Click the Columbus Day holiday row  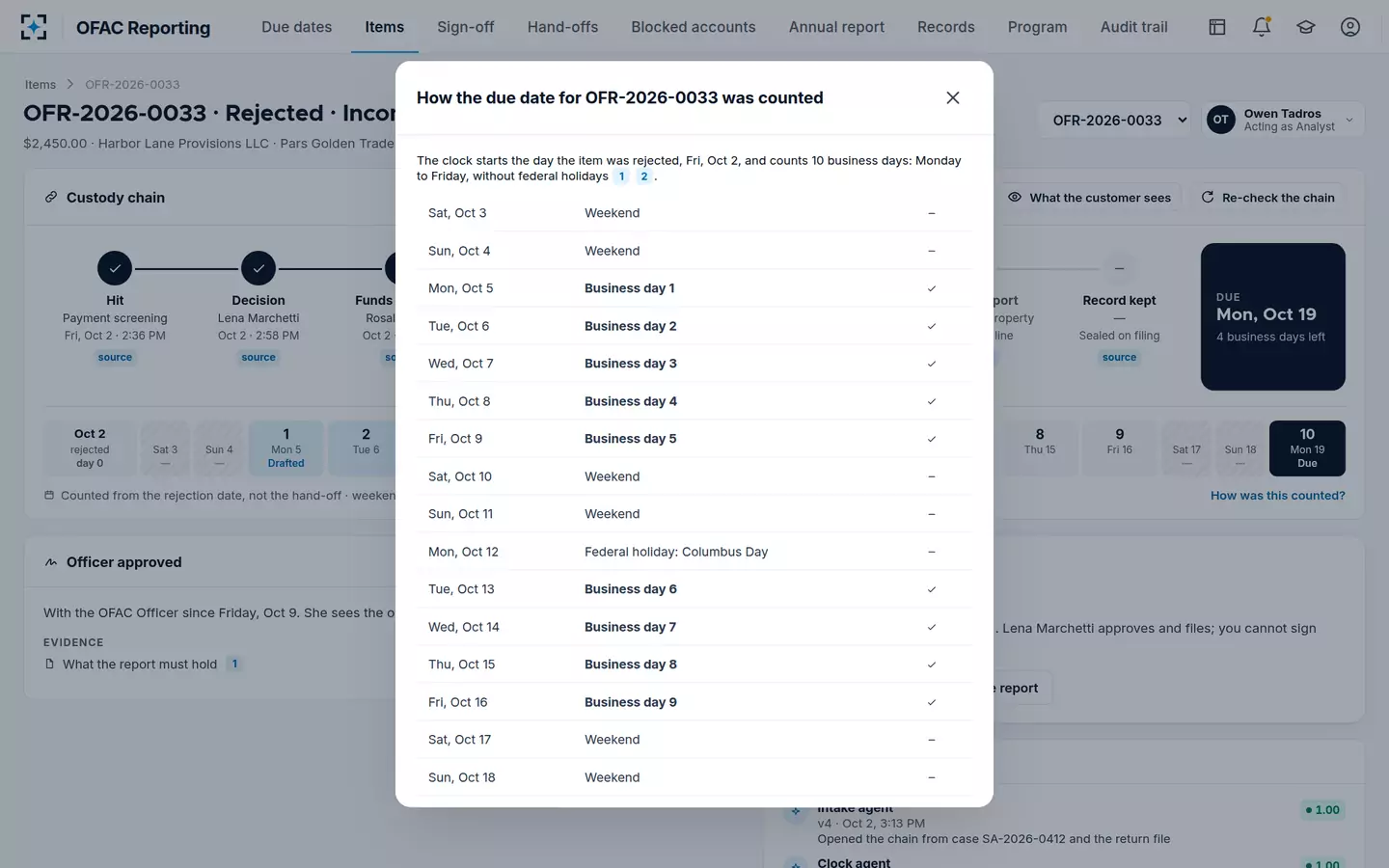coord(694,552)
